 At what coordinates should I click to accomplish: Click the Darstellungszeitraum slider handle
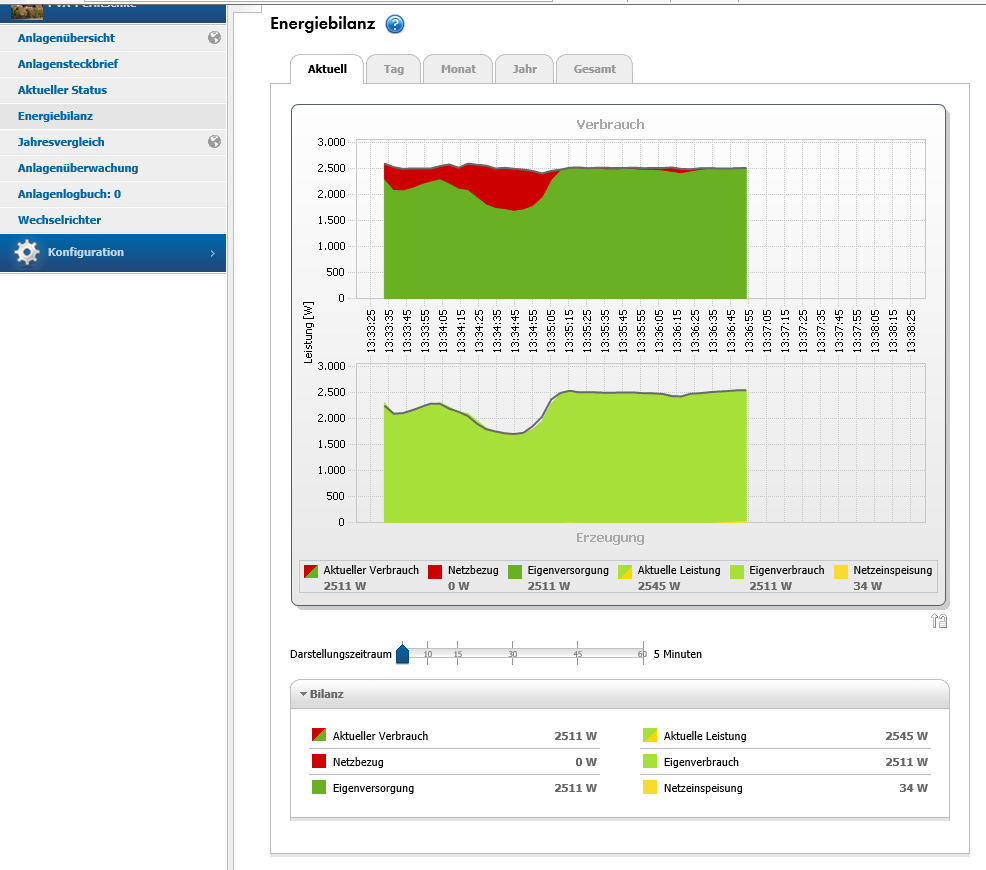tap(403, 654)
